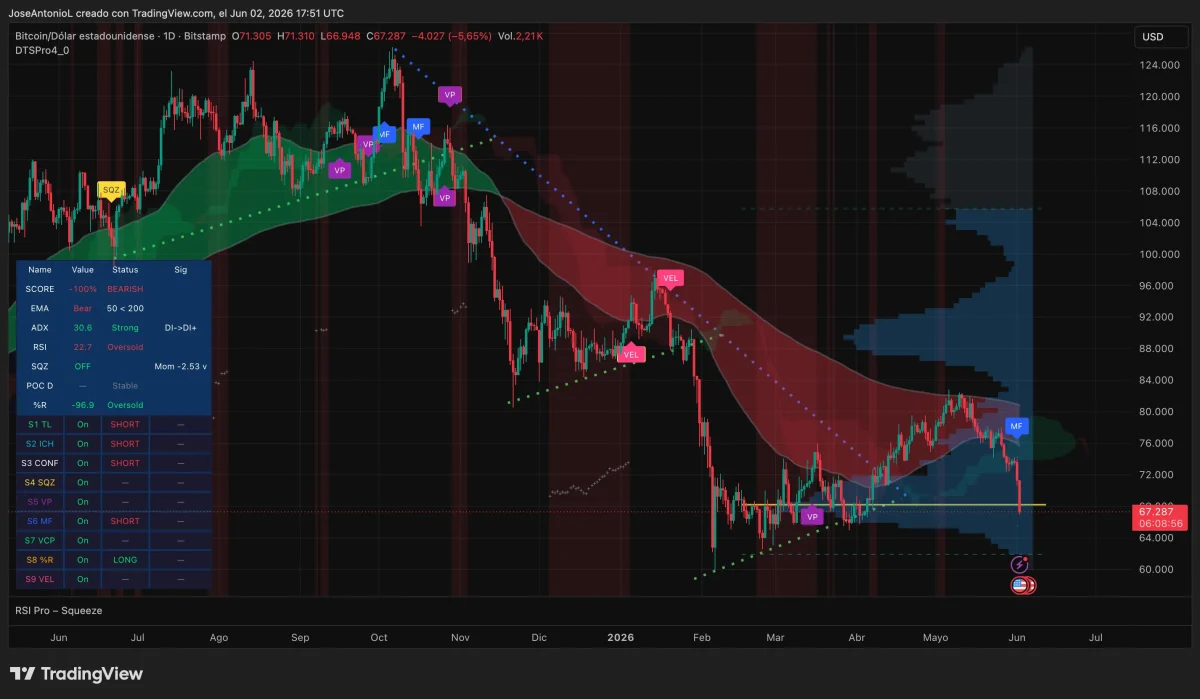Viewport: 1200px width, 699px height.
Task: Click the Mom -2.53 v cell
Action: (180, 366)
